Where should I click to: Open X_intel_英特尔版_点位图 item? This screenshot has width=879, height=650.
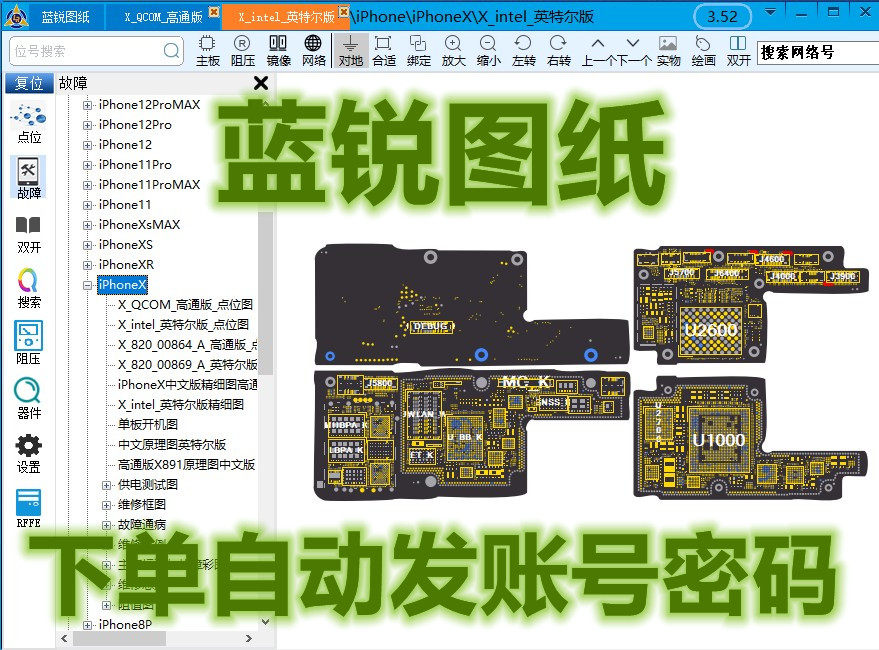pos(183,325)
